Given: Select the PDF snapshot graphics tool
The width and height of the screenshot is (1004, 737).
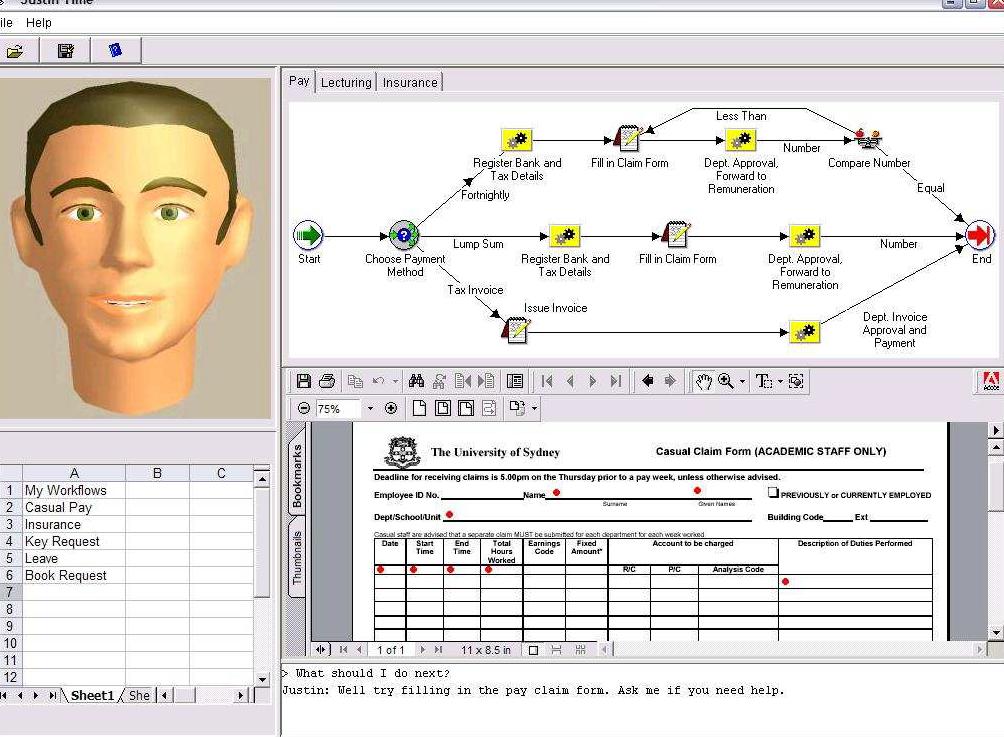Looking at the screenshot, I should [796, 382].
